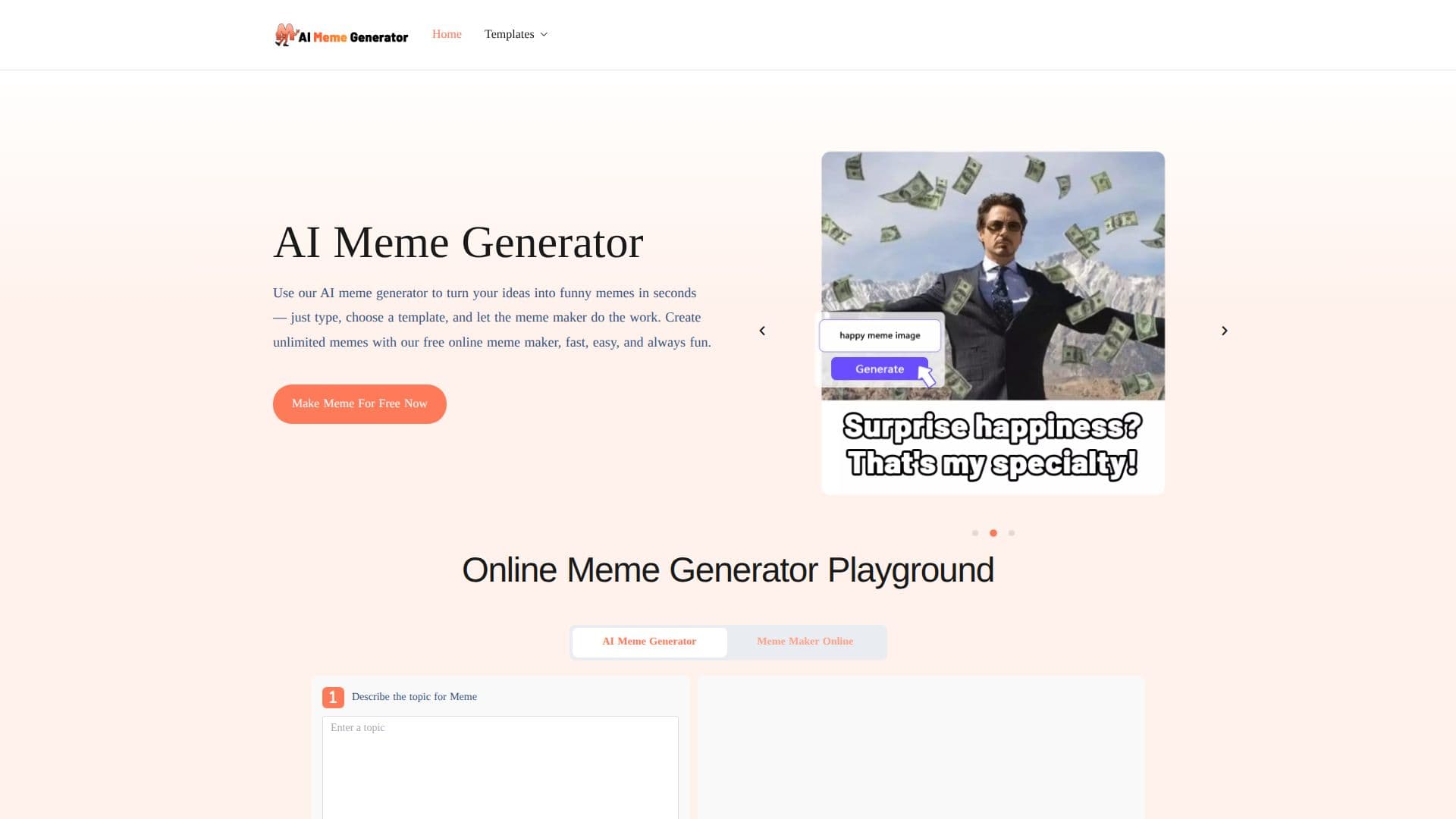Image resolution: width=1456 pixels, height=819 pixels.
Task: Click the Surprise happiness meme caption
Action: [x=993, y=445]
